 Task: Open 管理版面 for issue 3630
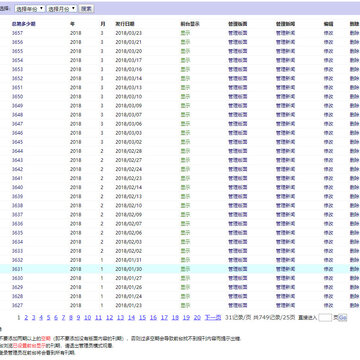tap(238, 278)
